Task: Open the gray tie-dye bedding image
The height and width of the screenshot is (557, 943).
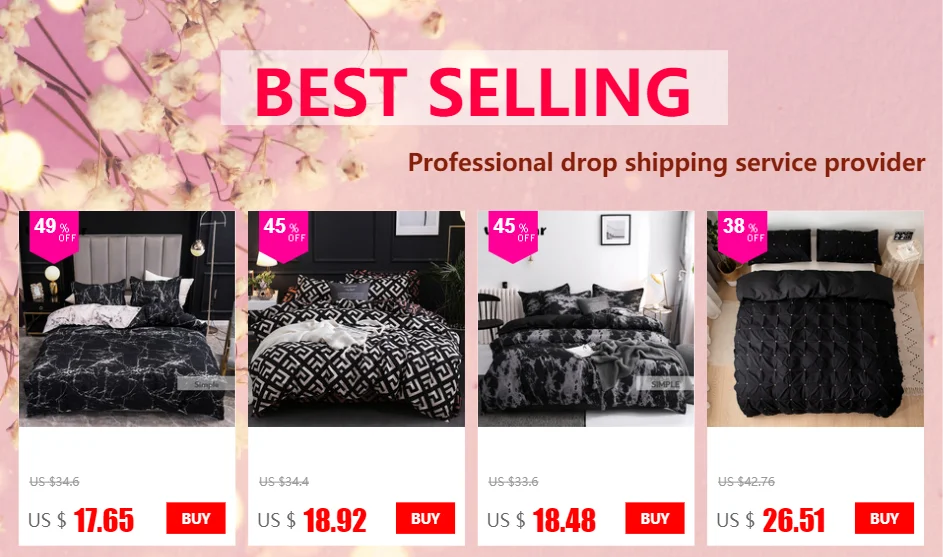Action: click(x=586, y=319)
